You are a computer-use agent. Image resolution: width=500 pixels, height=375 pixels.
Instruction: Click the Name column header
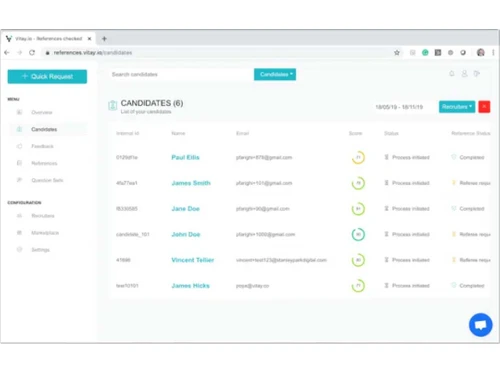pyautogui.click(x=178, y=133)
